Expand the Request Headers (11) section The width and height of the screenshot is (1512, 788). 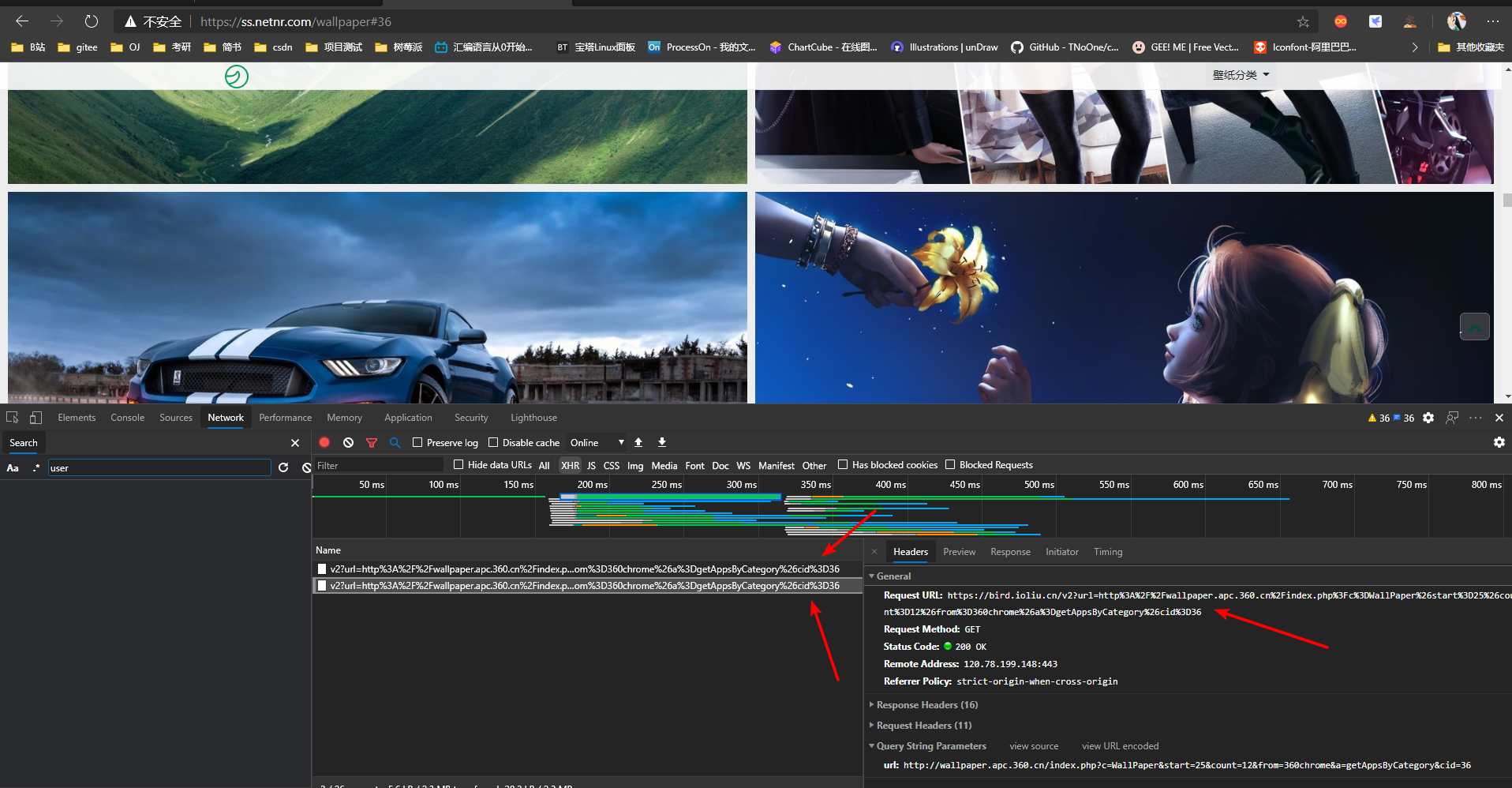click(x=923, y=726)
